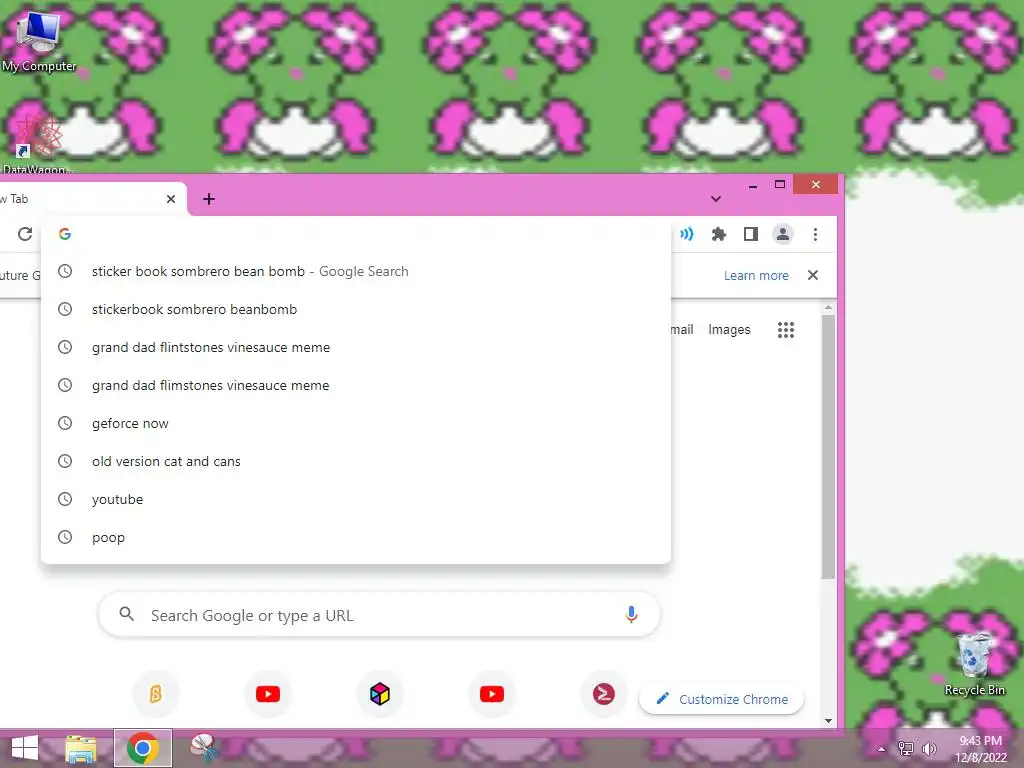1024x768 pixels.
Task: Click the Google G icon in the address bar
Action: 65,234
